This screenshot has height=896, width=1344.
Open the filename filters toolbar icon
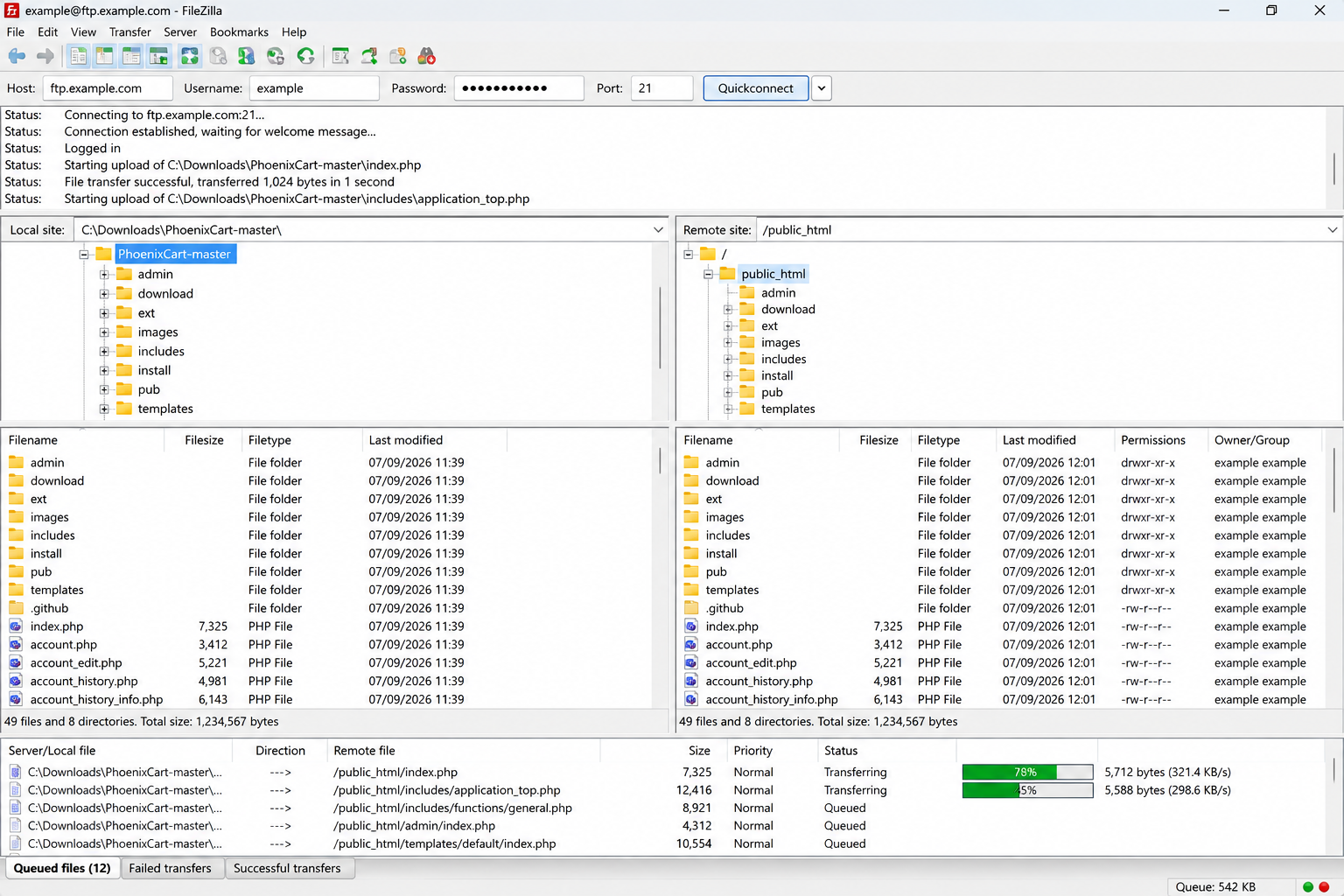point(340,57)
